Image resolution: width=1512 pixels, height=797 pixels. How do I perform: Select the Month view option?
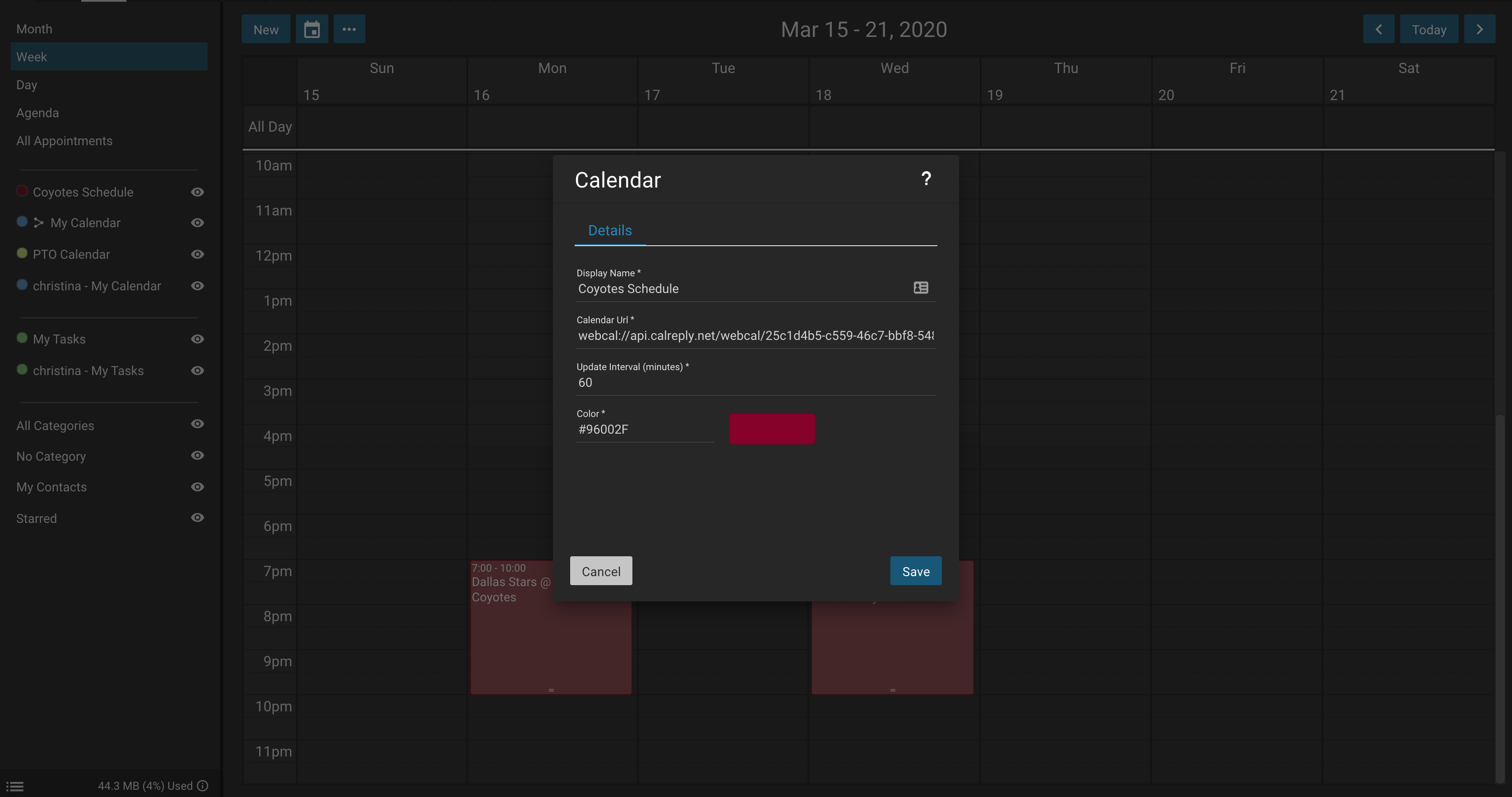coord(33,28)
